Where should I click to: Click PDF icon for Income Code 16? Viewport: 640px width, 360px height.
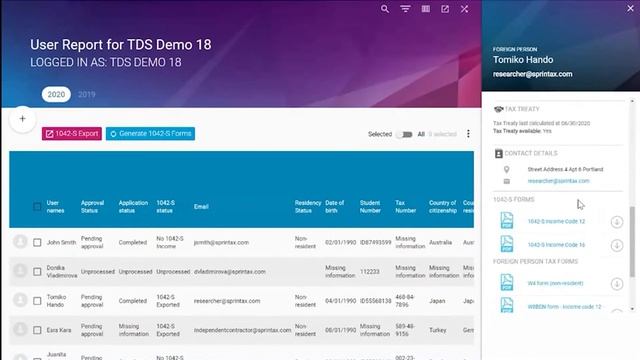tap(507, 244)
